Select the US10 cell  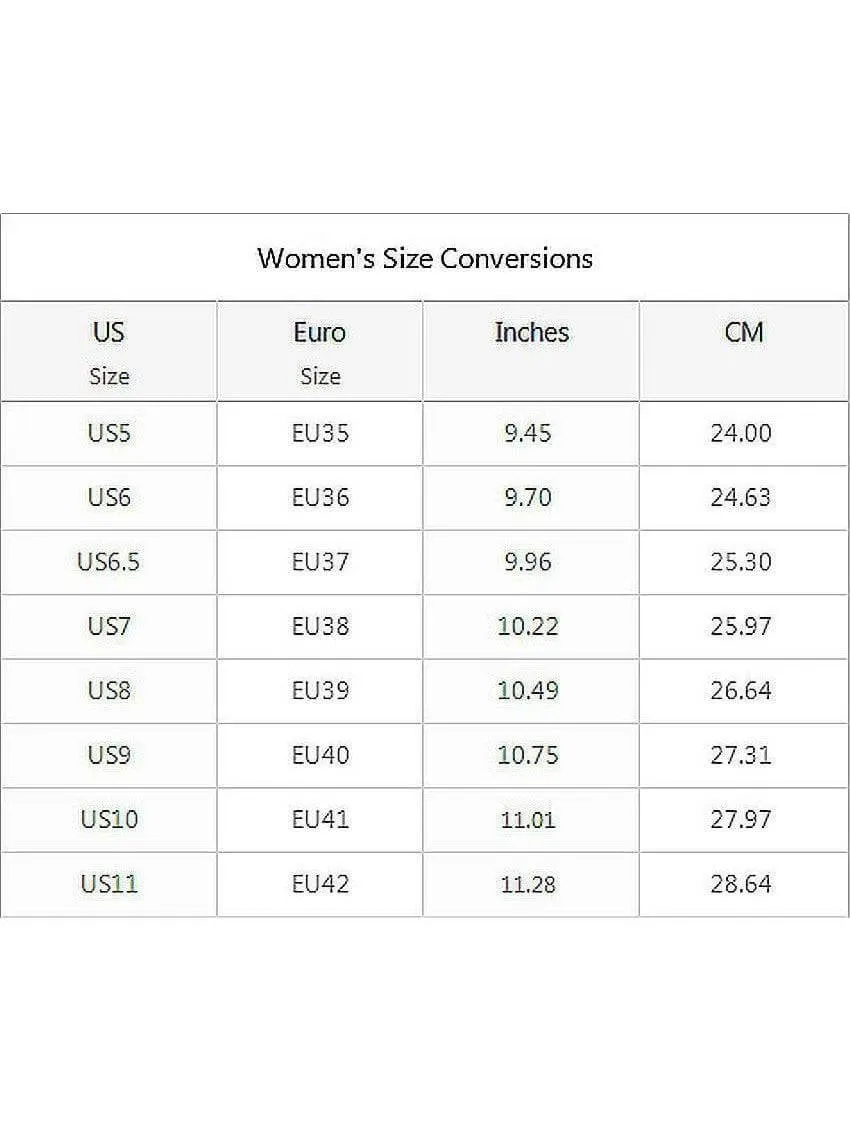(108, 819)
